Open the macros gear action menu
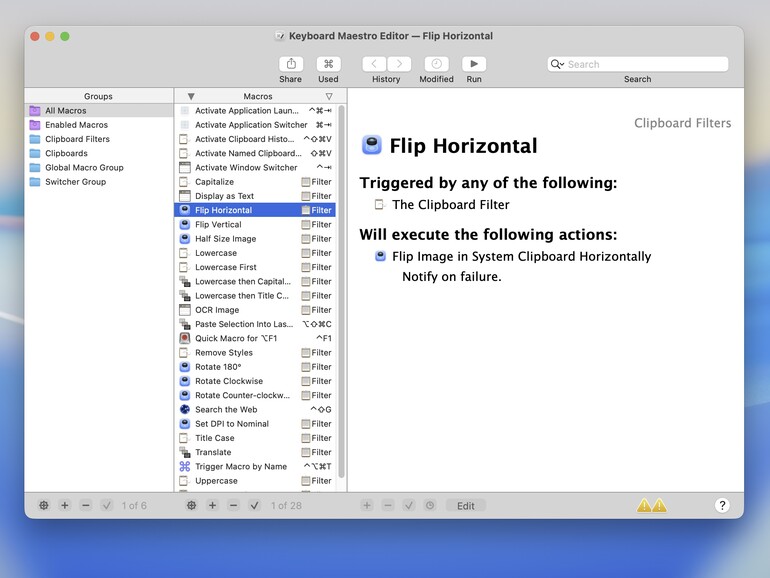This screenshot has width=770, height=578. click(192, 505)
